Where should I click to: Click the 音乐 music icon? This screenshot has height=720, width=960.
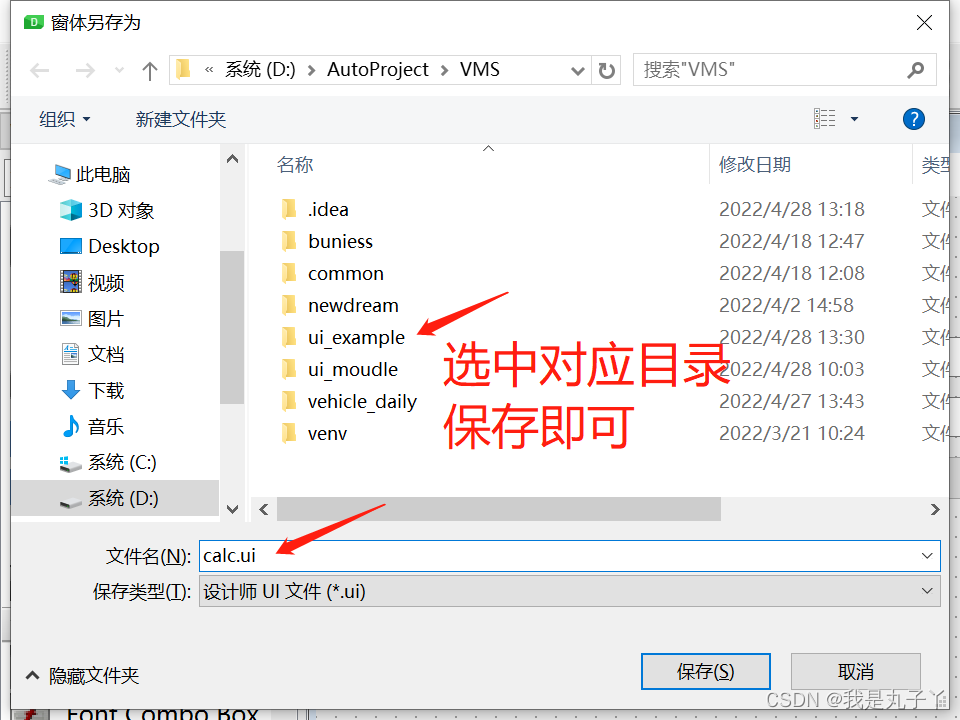(x=71, y=426)
